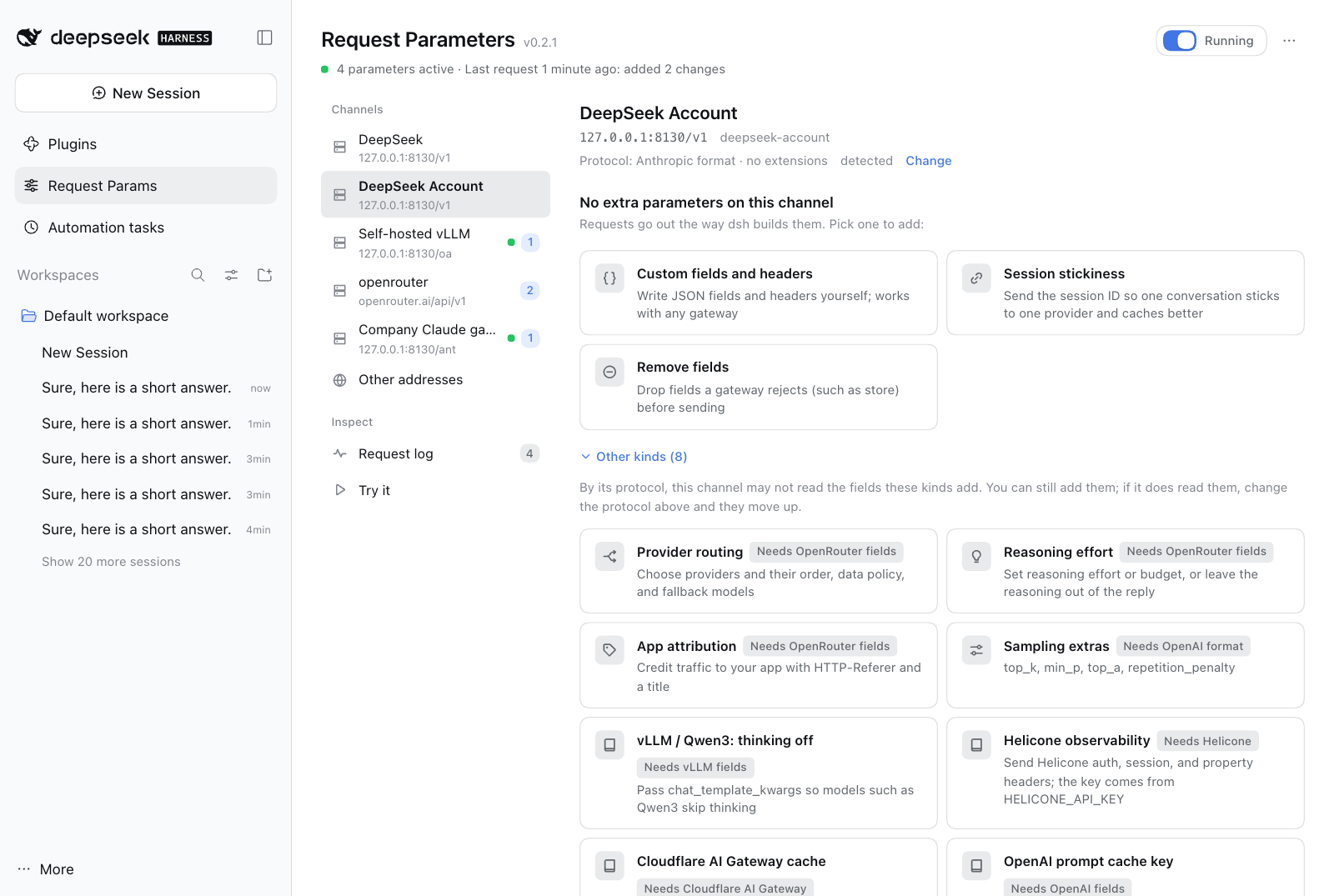Search workspaces with magnifier icon
1334x896 pixels.
(x=198, y=275)
